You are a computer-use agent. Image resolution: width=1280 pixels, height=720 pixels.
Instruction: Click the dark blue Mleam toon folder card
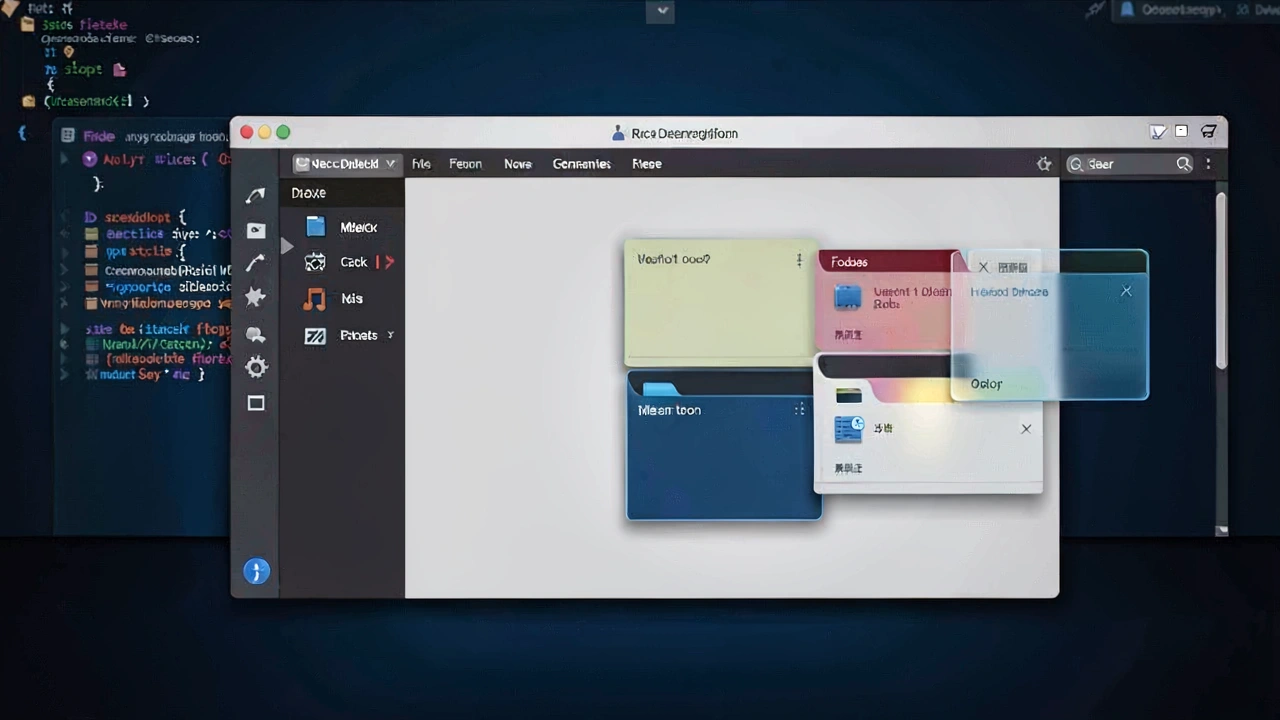point(724,446)
